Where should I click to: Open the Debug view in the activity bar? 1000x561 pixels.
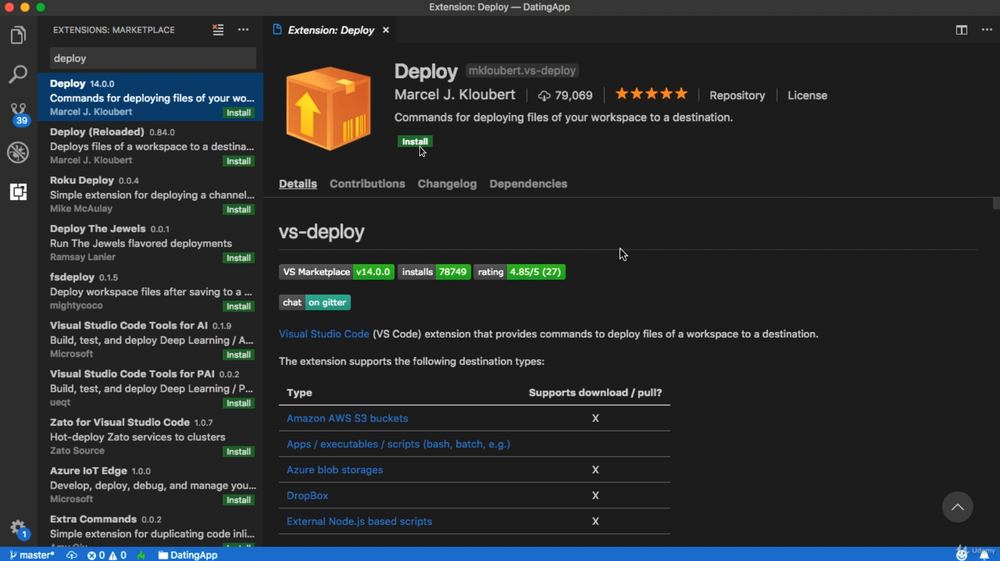[x=18, y=152]
